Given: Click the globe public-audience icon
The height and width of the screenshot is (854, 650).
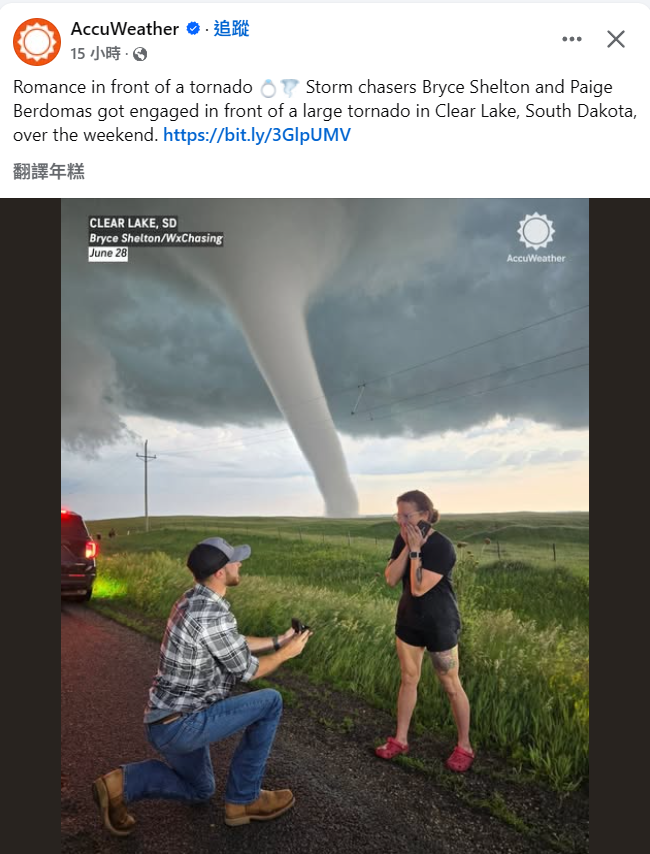Looking at the screenshot, I should (x=140, y=54).
